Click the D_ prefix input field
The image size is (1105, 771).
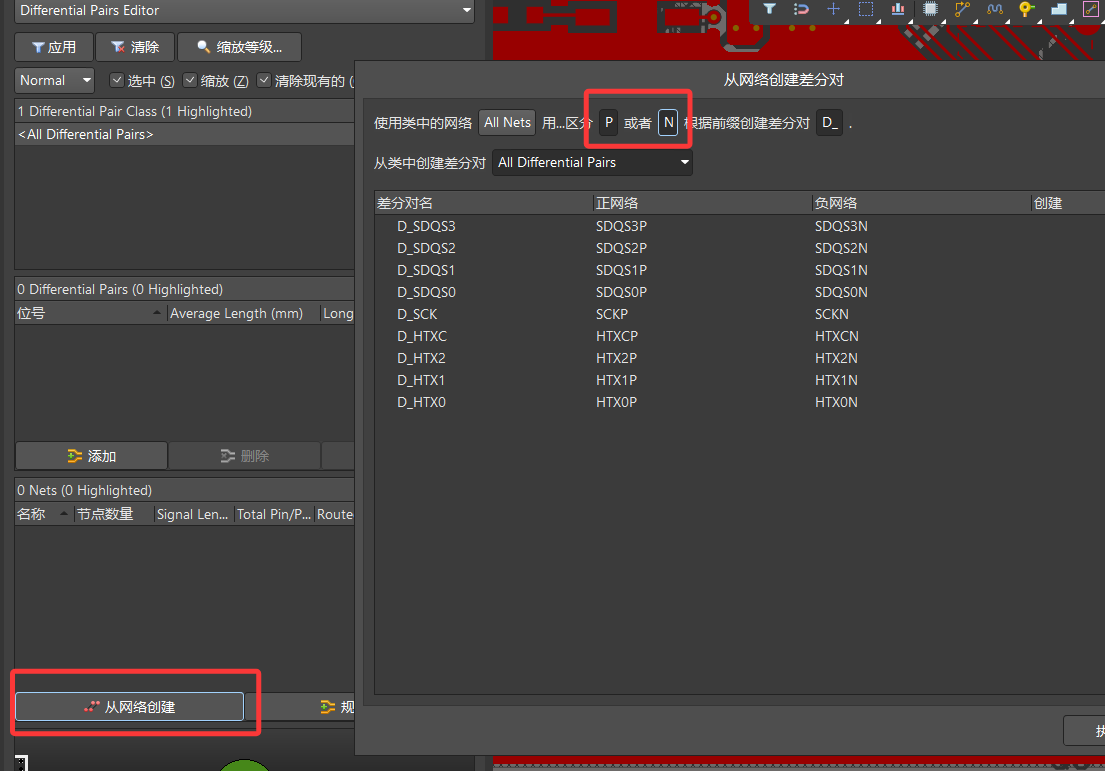[829, 123]
